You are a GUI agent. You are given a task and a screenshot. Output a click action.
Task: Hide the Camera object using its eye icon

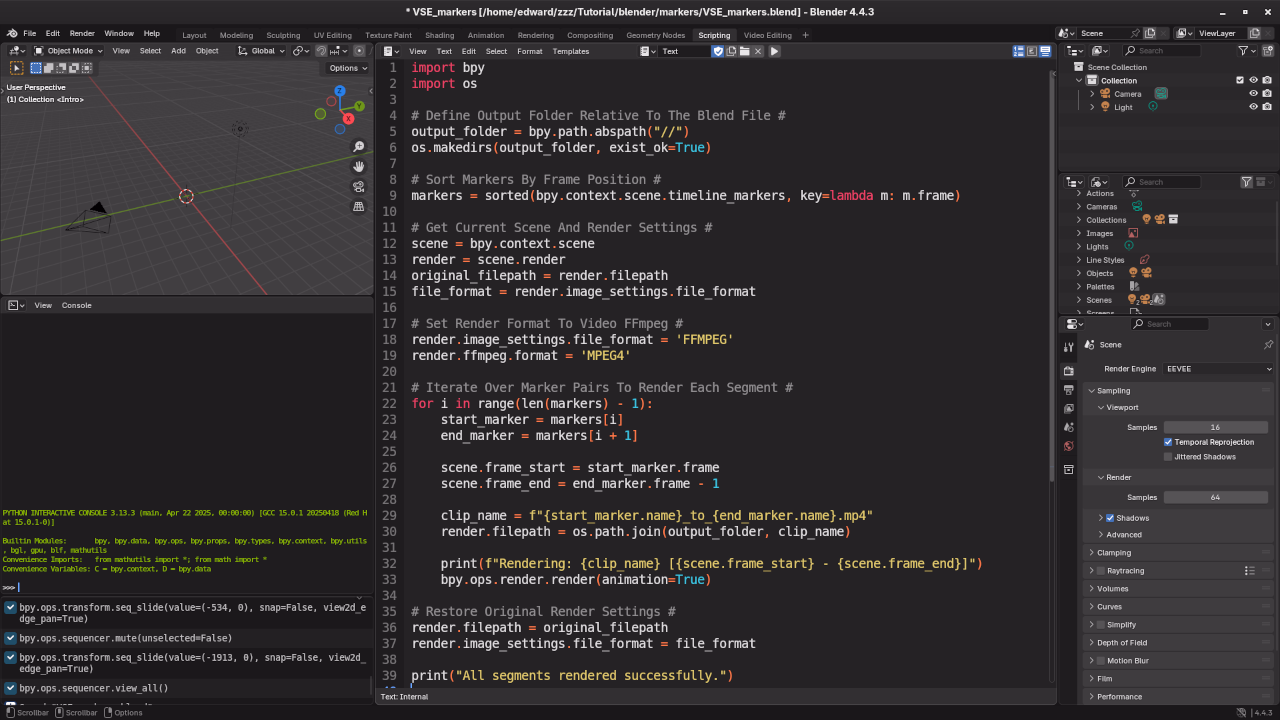(x=1253, y=94)
